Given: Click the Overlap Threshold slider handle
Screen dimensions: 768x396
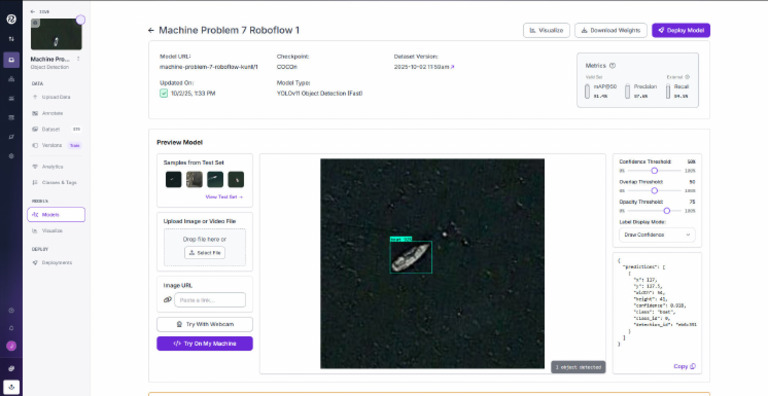Looking at the screenshot, I should pyautogui.click(x=654, y=191).
